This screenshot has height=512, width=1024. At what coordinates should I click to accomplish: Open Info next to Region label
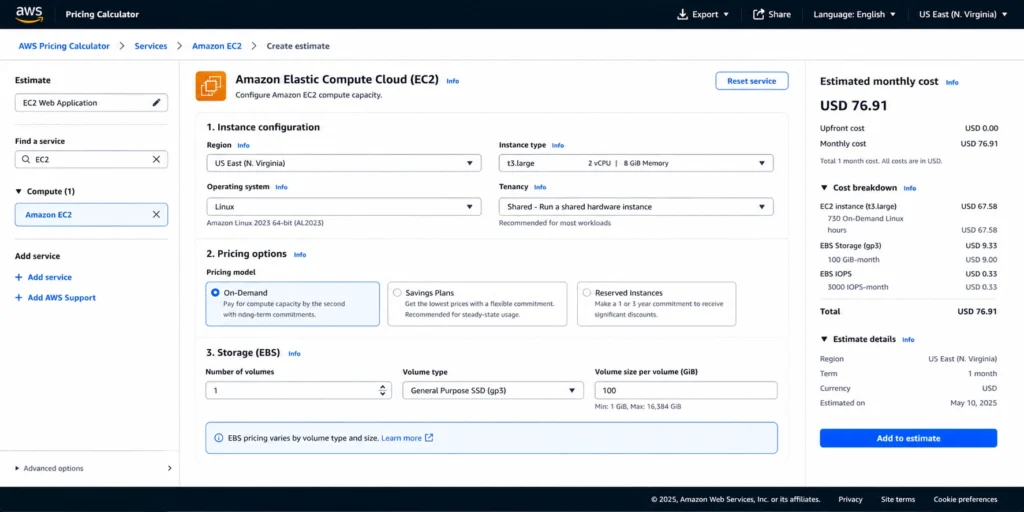[x=244, y=145]
